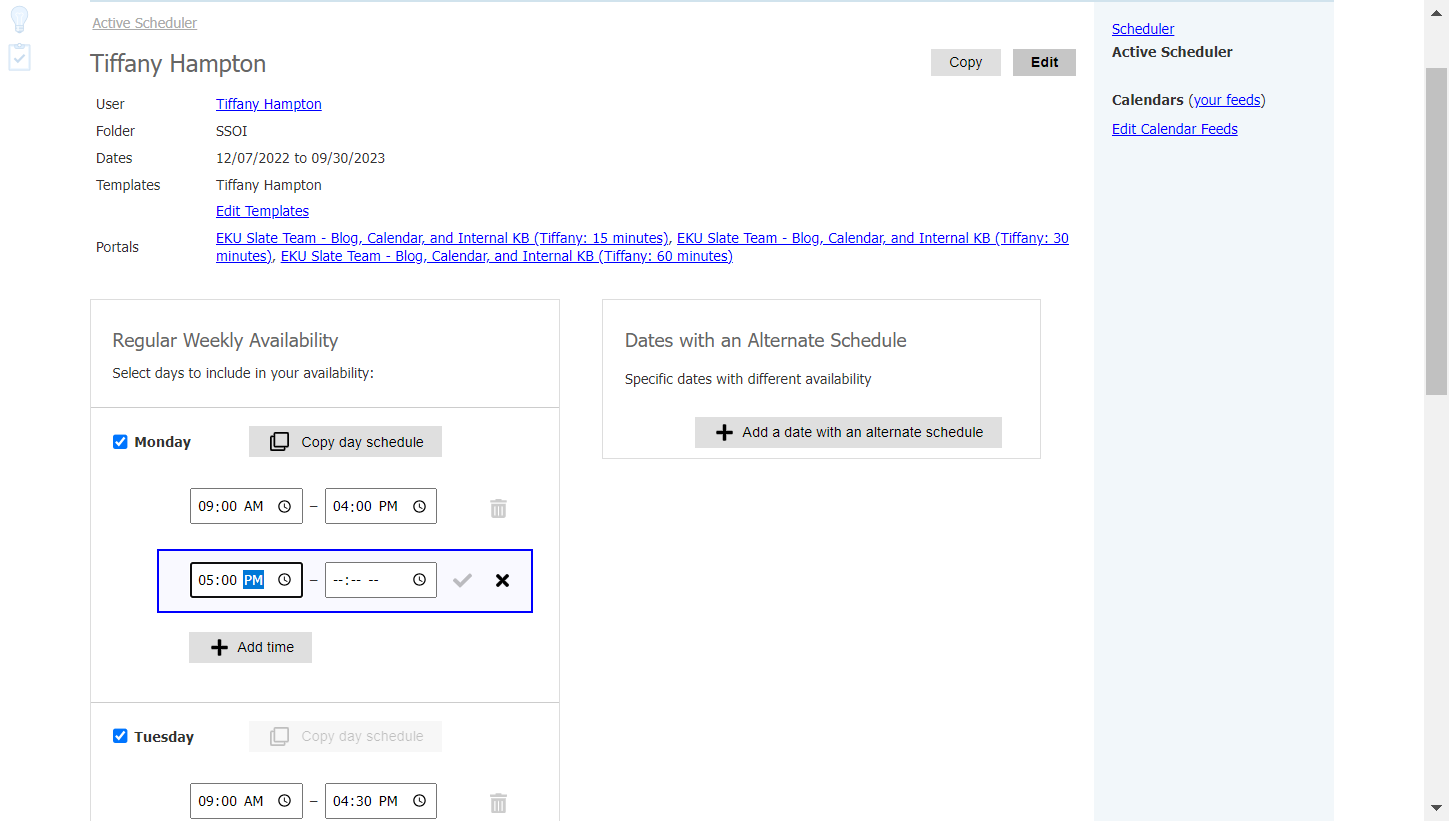Go to Scheduler in right sidebar
1449x821 pixels.
click(x=1143, y=29)
